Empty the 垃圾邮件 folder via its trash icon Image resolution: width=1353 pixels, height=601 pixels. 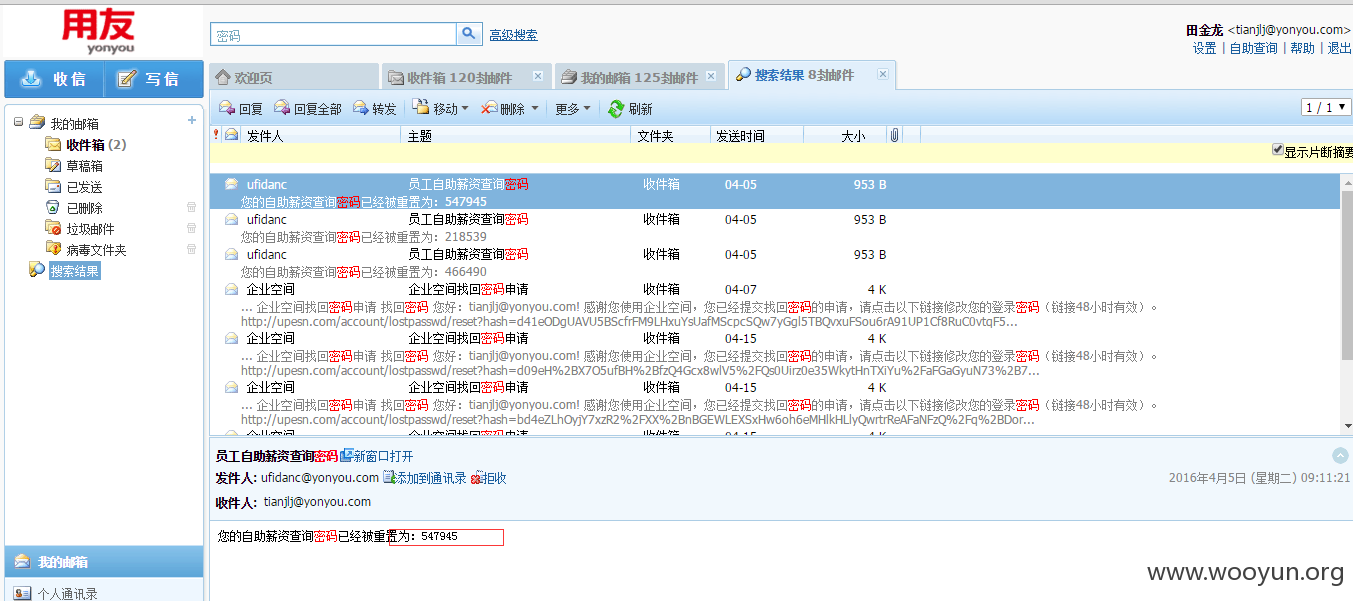click(191, 228)
